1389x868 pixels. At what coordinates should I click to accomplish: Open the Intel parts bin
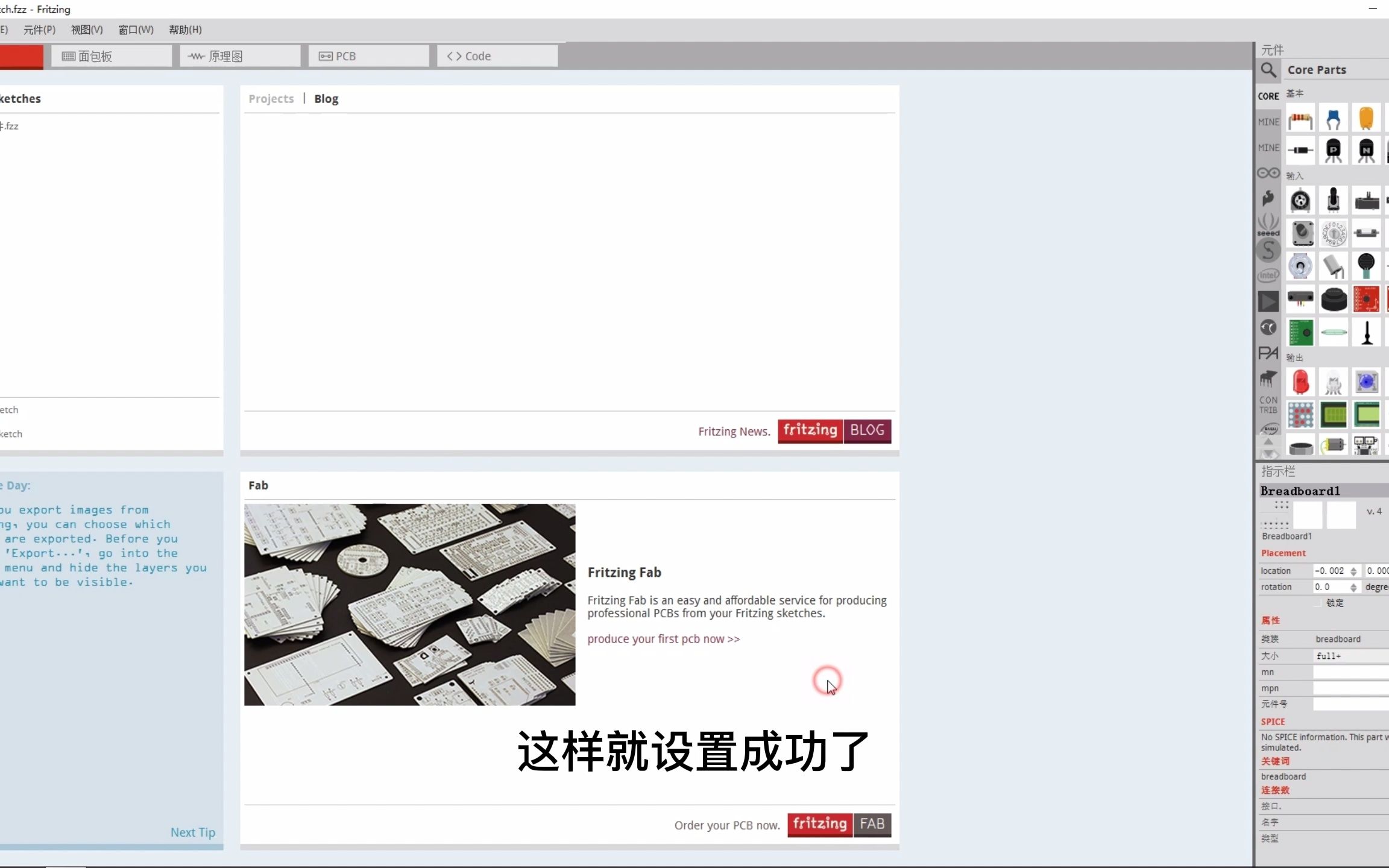(1268, 275)
